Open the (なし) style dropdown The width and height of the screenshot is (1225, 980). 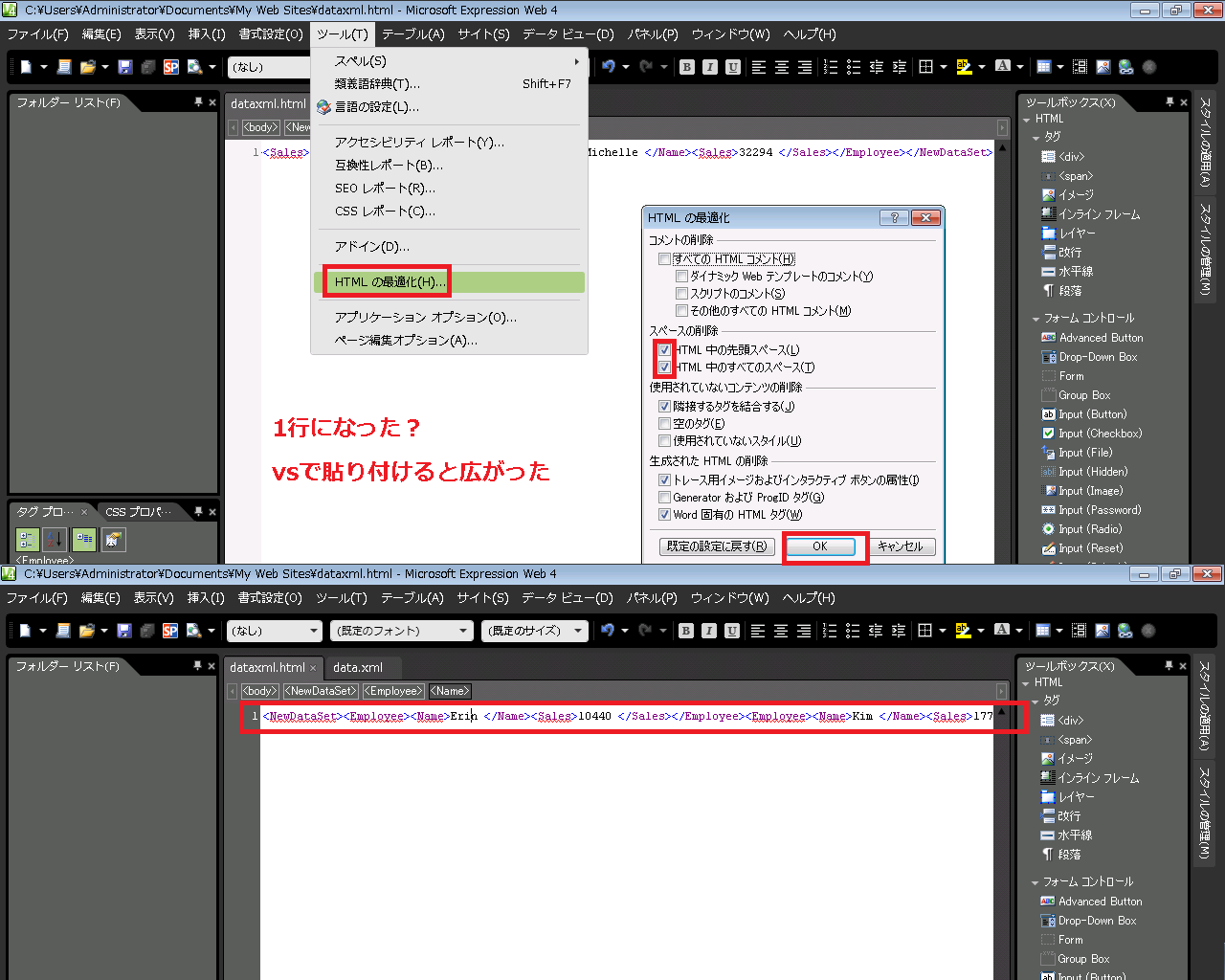[x=275, y=631]
